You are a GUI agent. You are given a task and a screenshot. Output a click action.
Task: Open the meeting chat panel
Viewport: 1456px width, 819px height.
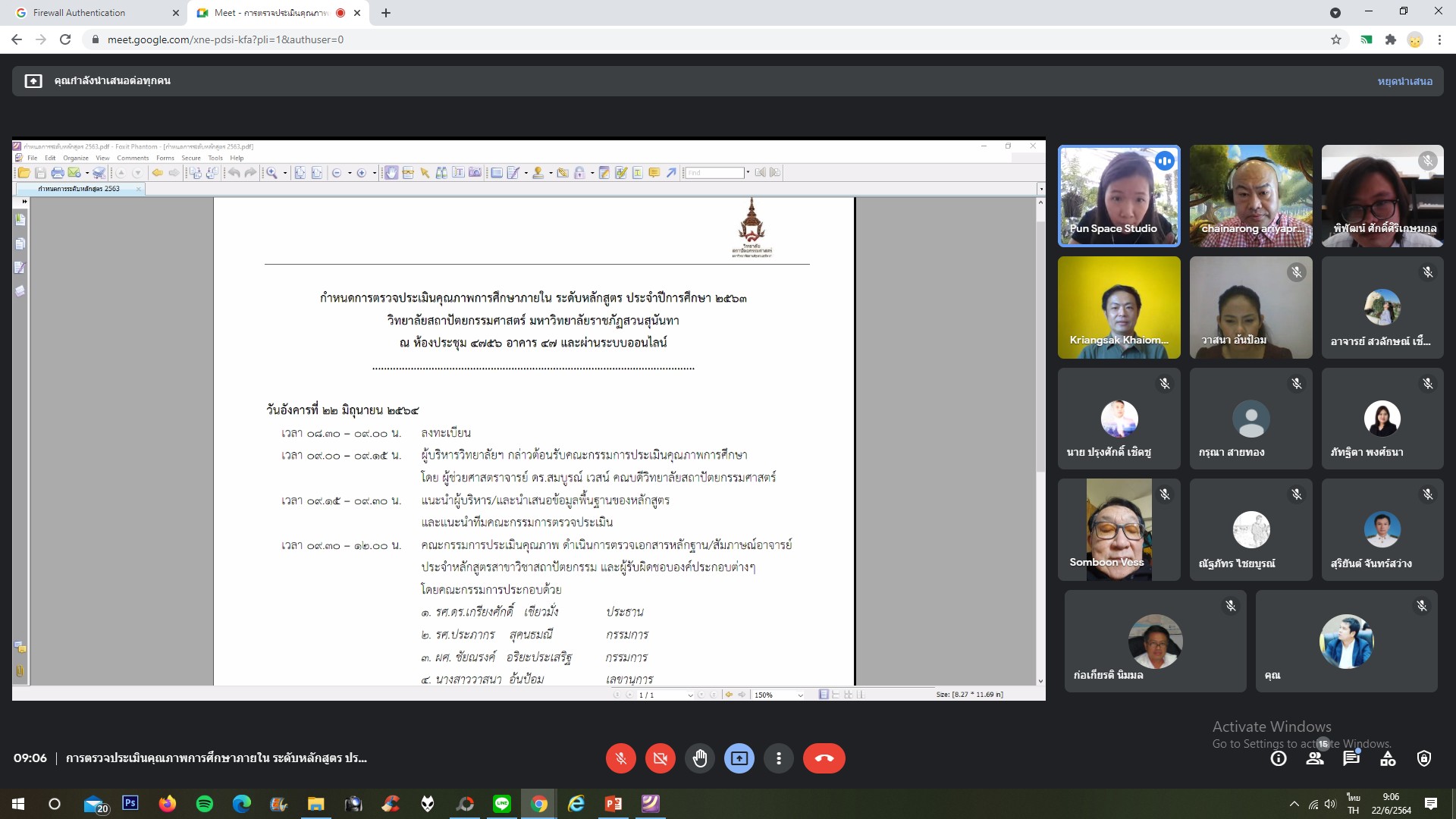[1351, 758]
